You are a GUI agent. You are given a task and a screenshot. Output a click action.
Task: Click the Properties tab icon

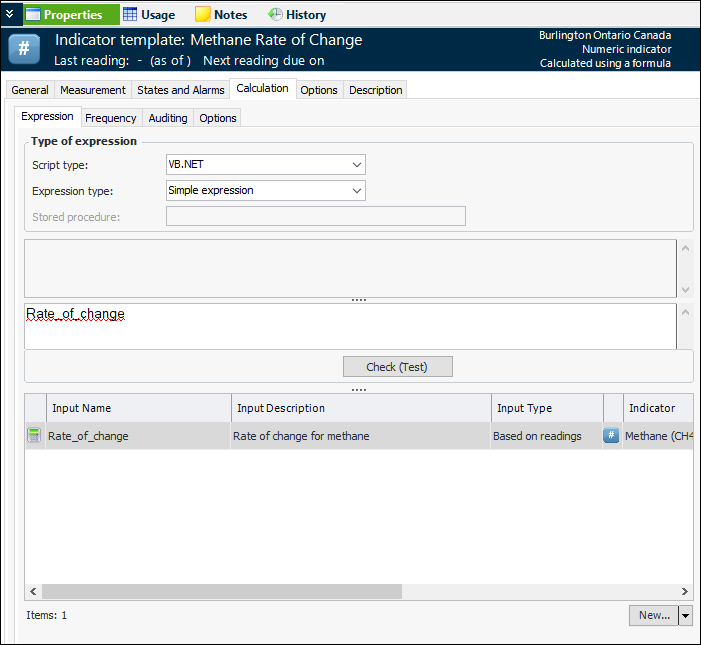pyautogui.click(x=33, y=15)
